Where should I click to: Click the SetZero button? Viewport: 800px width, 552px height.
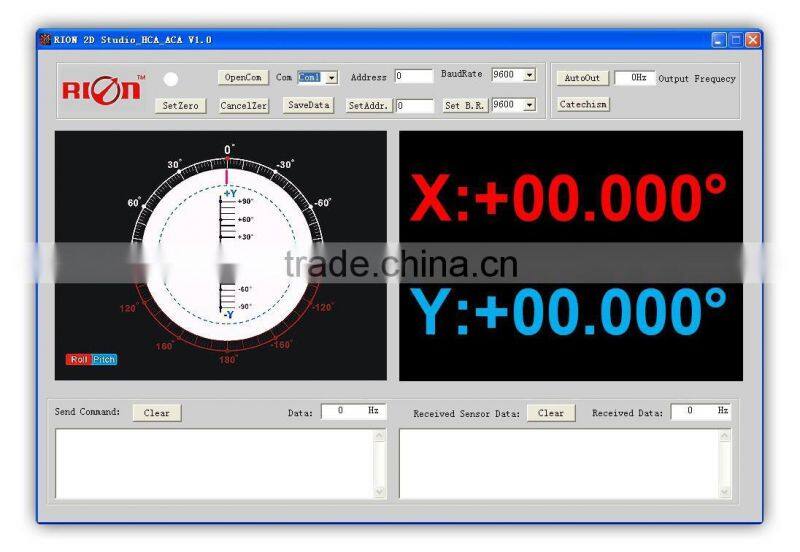click(180, 106)
